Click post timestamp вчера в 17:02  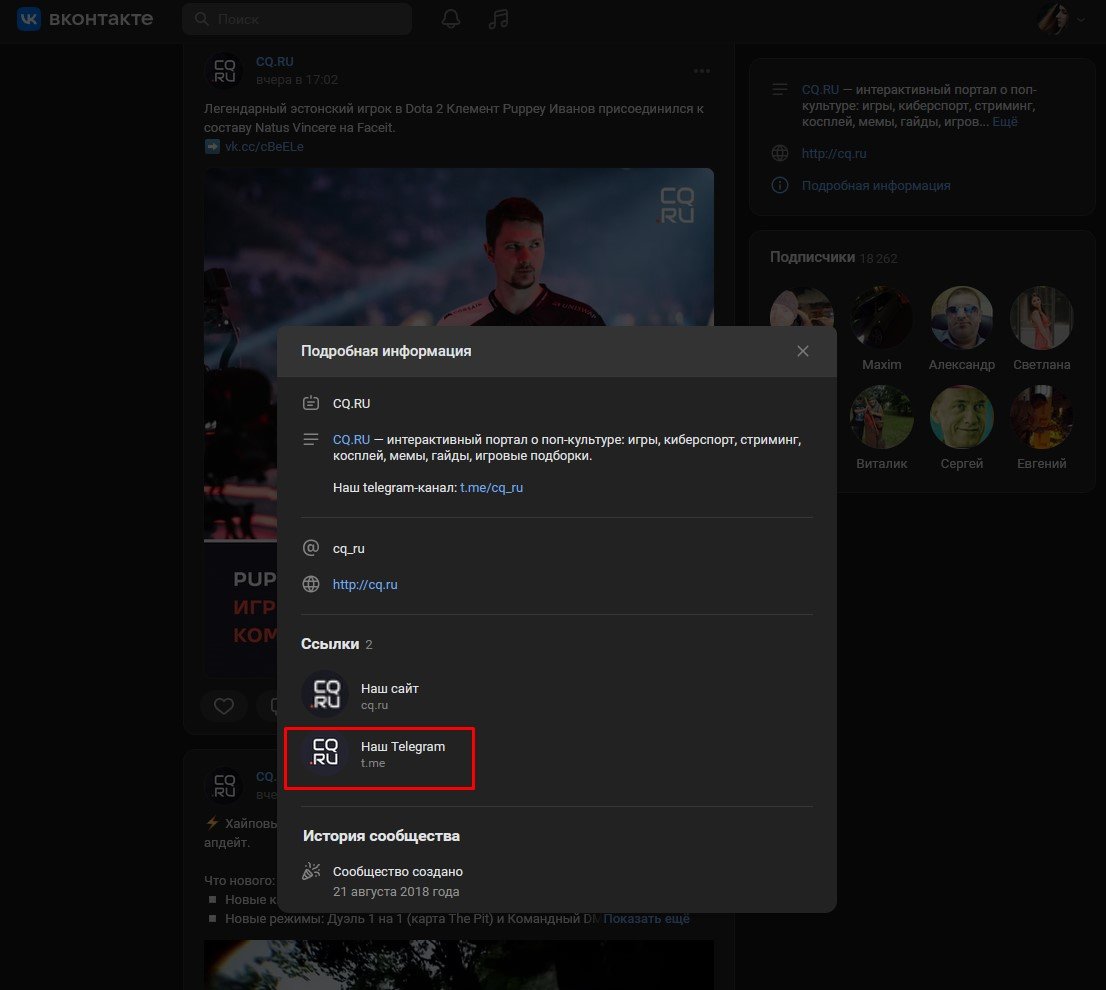point(297,80)
